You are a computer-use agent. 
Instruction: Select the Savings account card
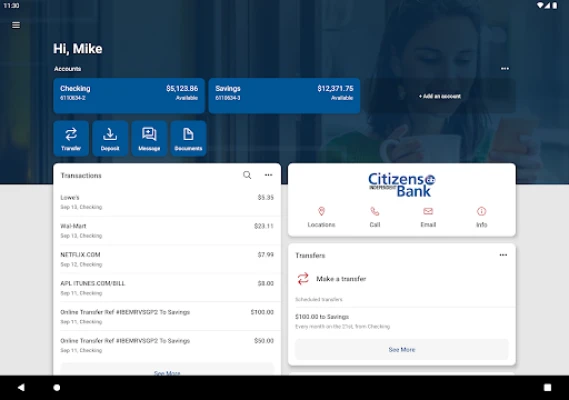click(x=284, y=96)
